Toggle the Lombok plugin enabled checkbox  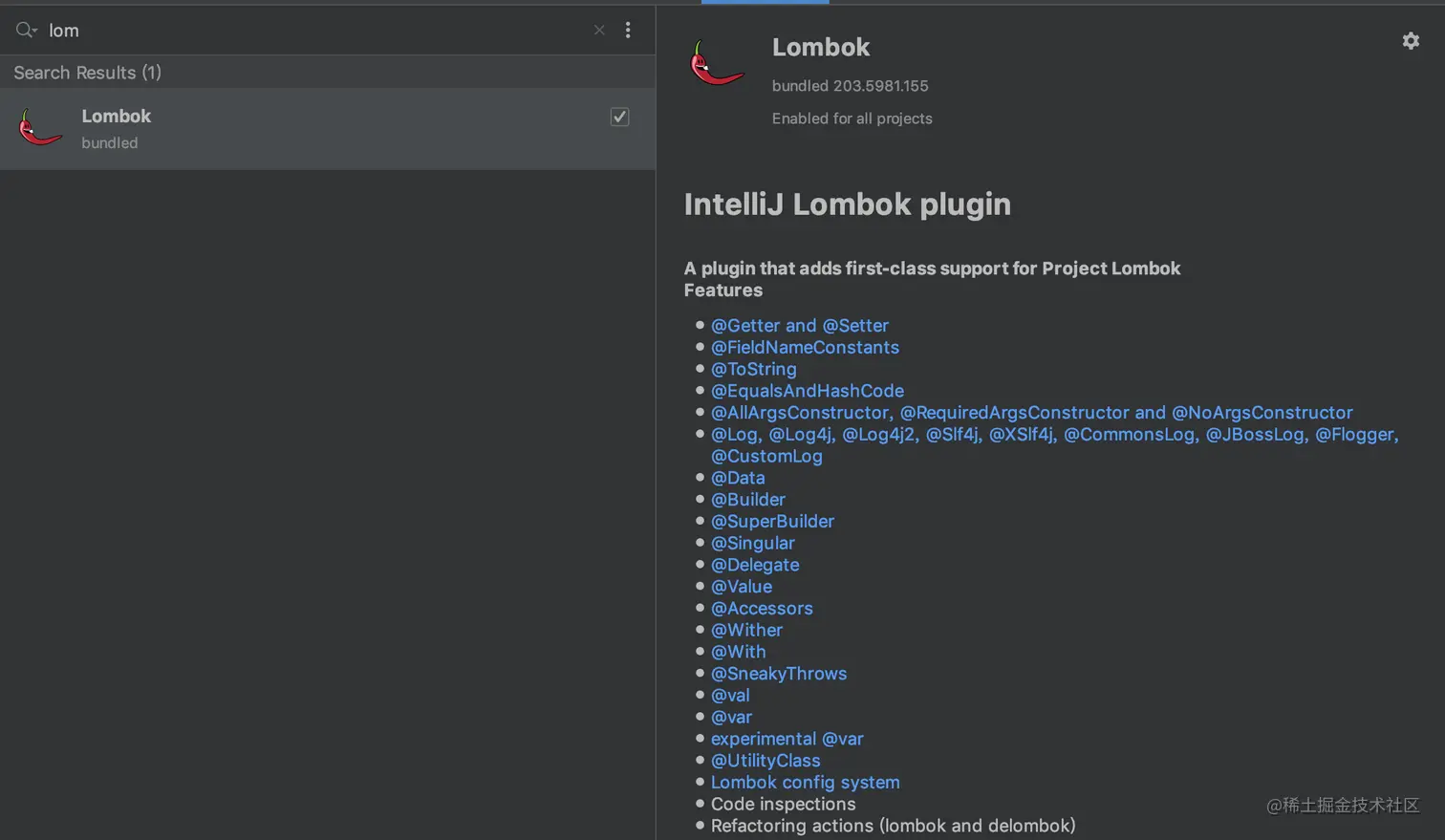click(619, 116)
